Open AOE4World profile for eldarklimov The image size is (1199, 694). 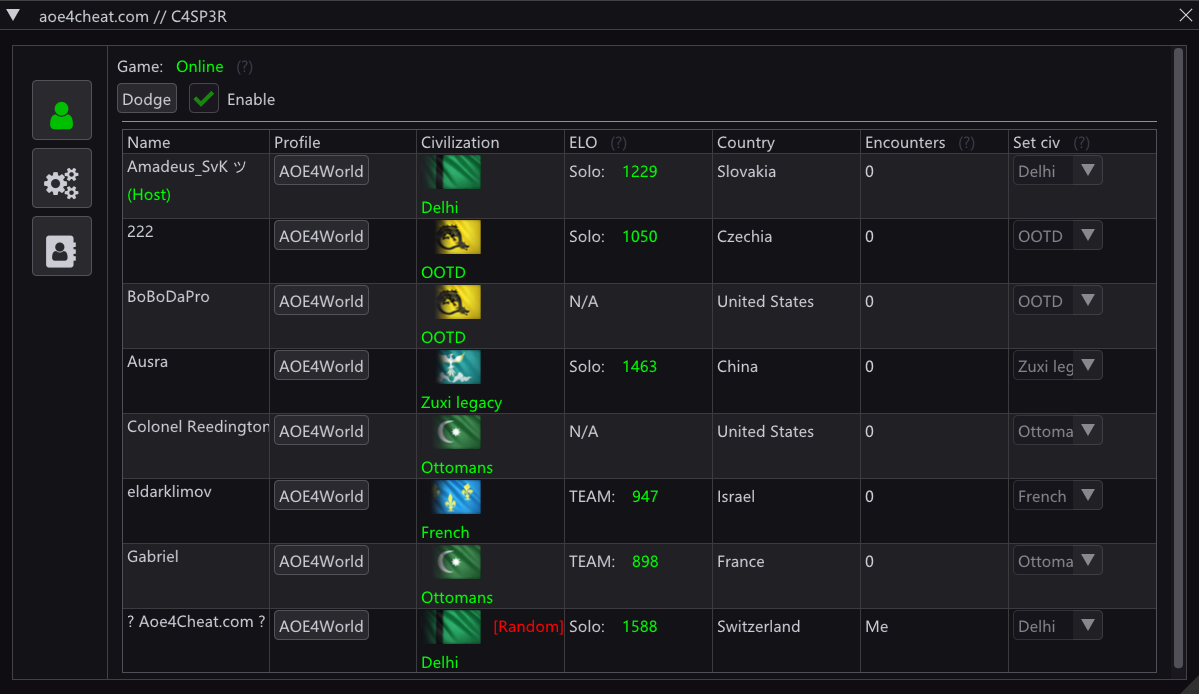click(x=321, y=496)
